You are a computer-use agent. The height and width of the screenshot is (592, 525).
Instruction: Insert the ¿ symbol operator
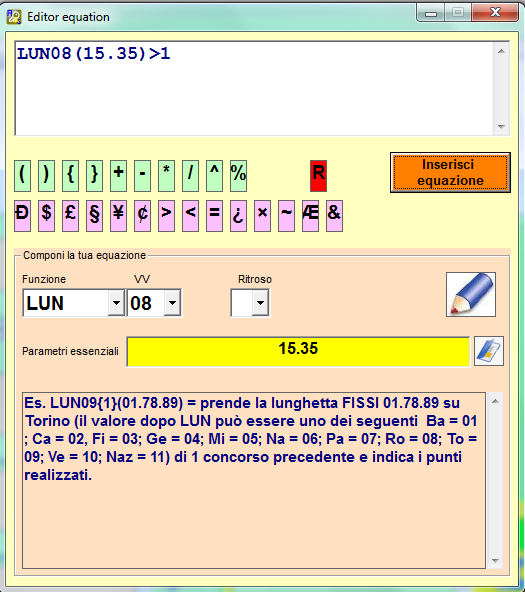(x=238, y=216)
